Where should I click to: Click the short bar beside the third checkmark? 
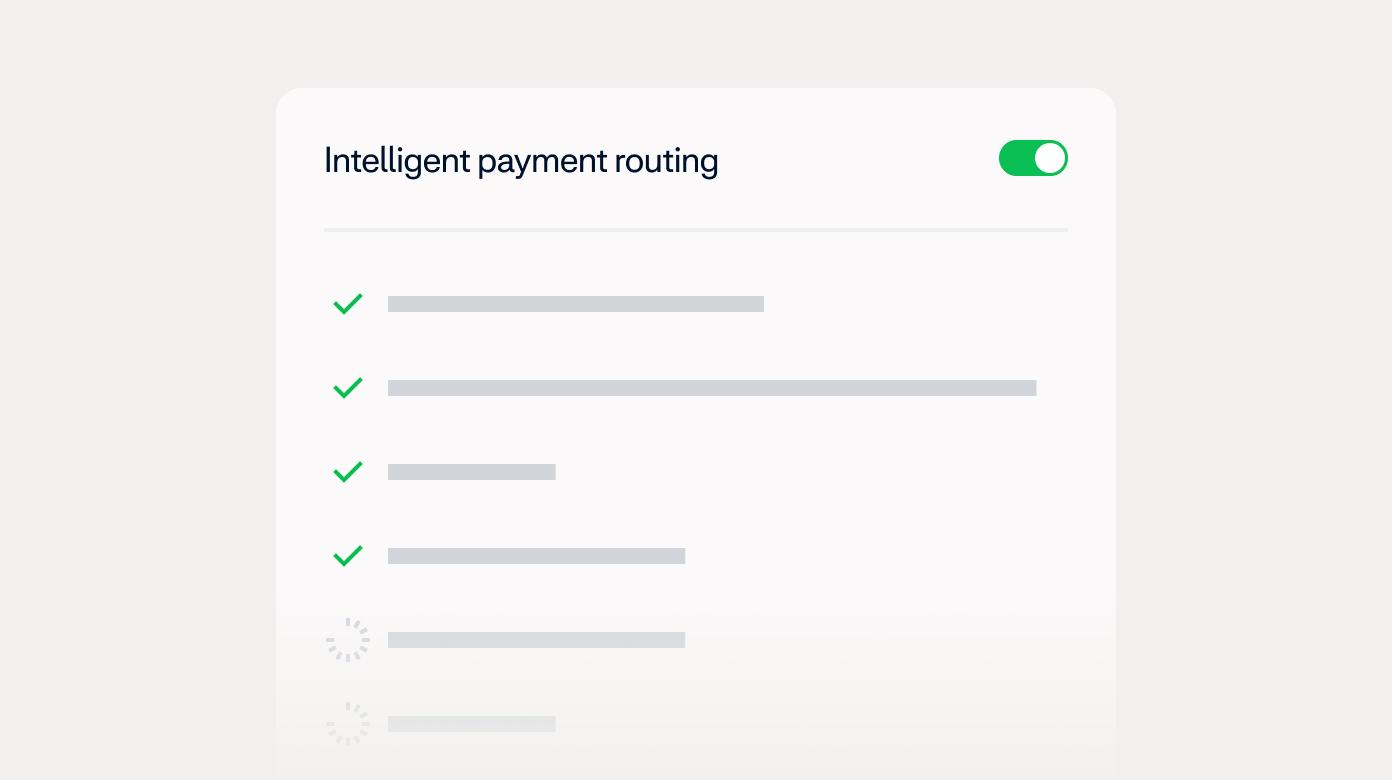(471, 472)
